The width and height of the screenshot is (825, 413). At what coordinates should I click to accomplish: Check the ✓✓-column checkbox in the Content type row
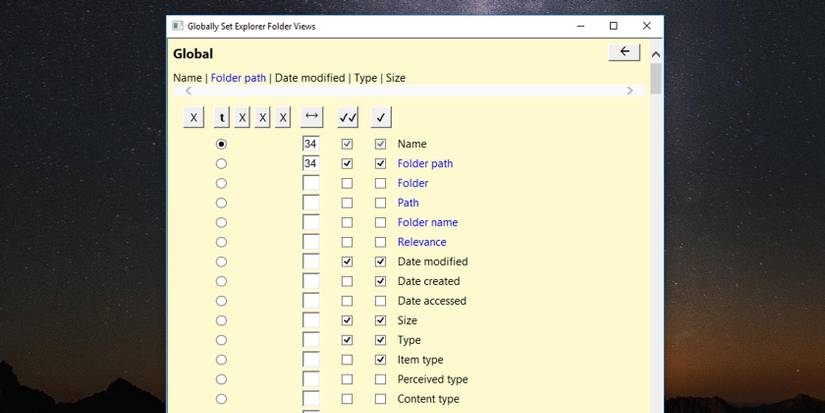[347, 399]
